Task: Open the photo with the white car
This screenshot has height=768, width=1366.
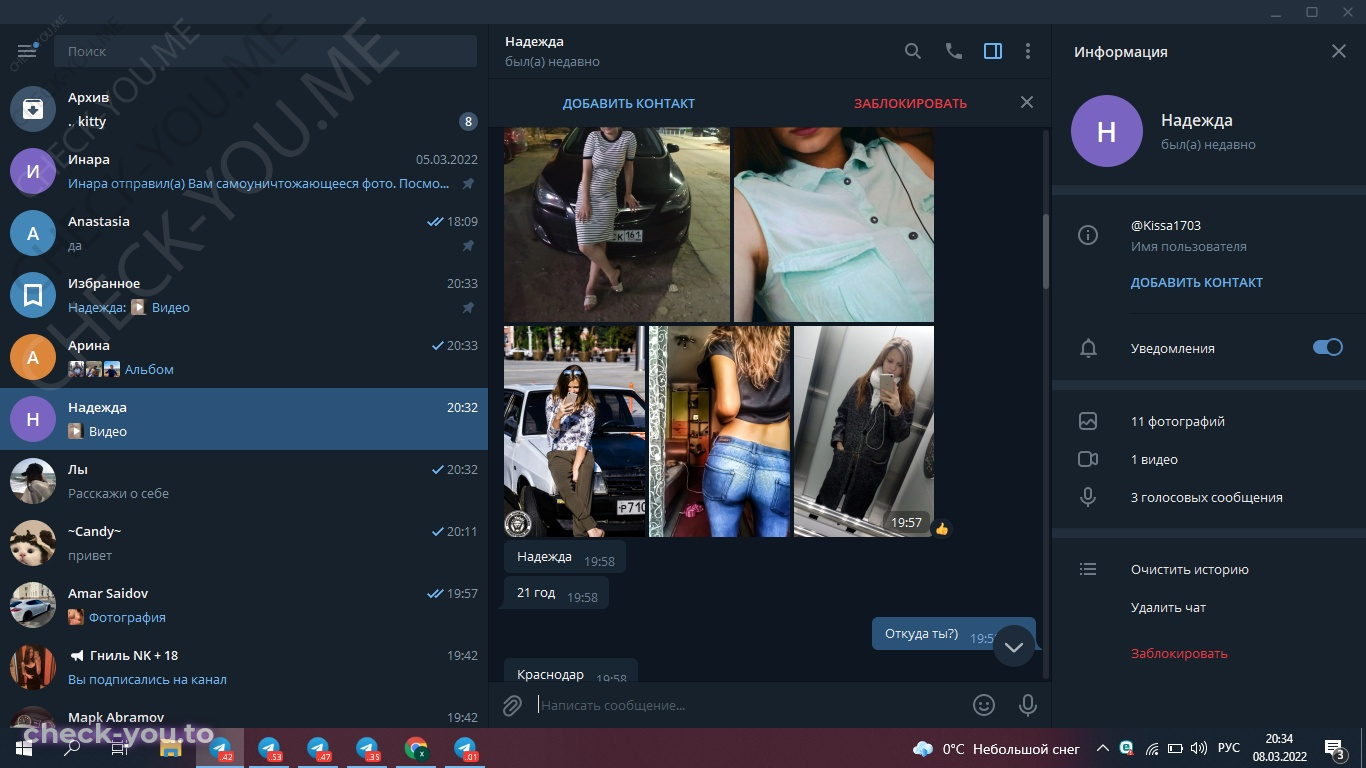Action: point(575,431)
